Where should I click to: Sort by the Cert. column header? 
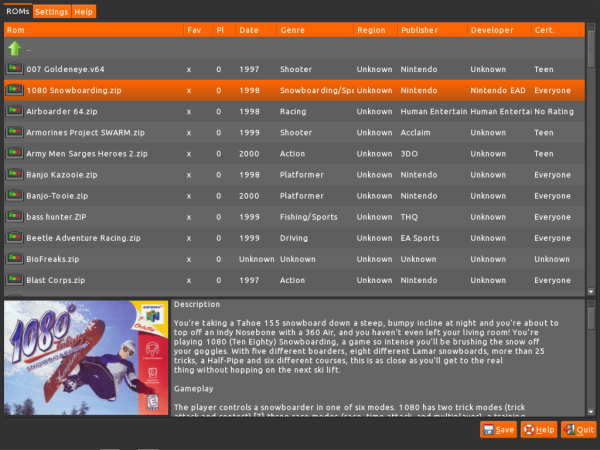click(558, 30)
